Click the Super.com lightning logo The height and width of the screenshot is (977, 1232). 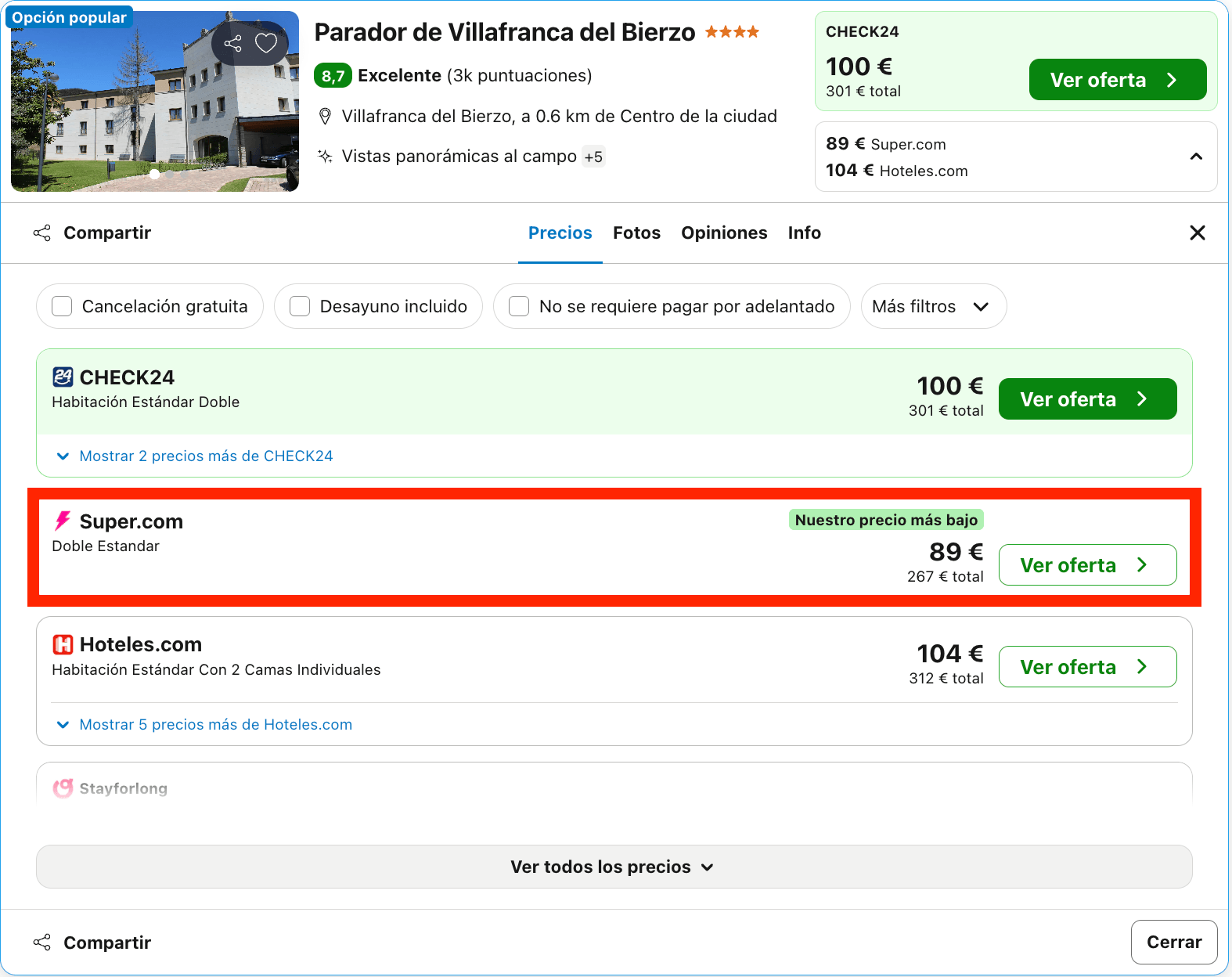click(x=63, y=521)
